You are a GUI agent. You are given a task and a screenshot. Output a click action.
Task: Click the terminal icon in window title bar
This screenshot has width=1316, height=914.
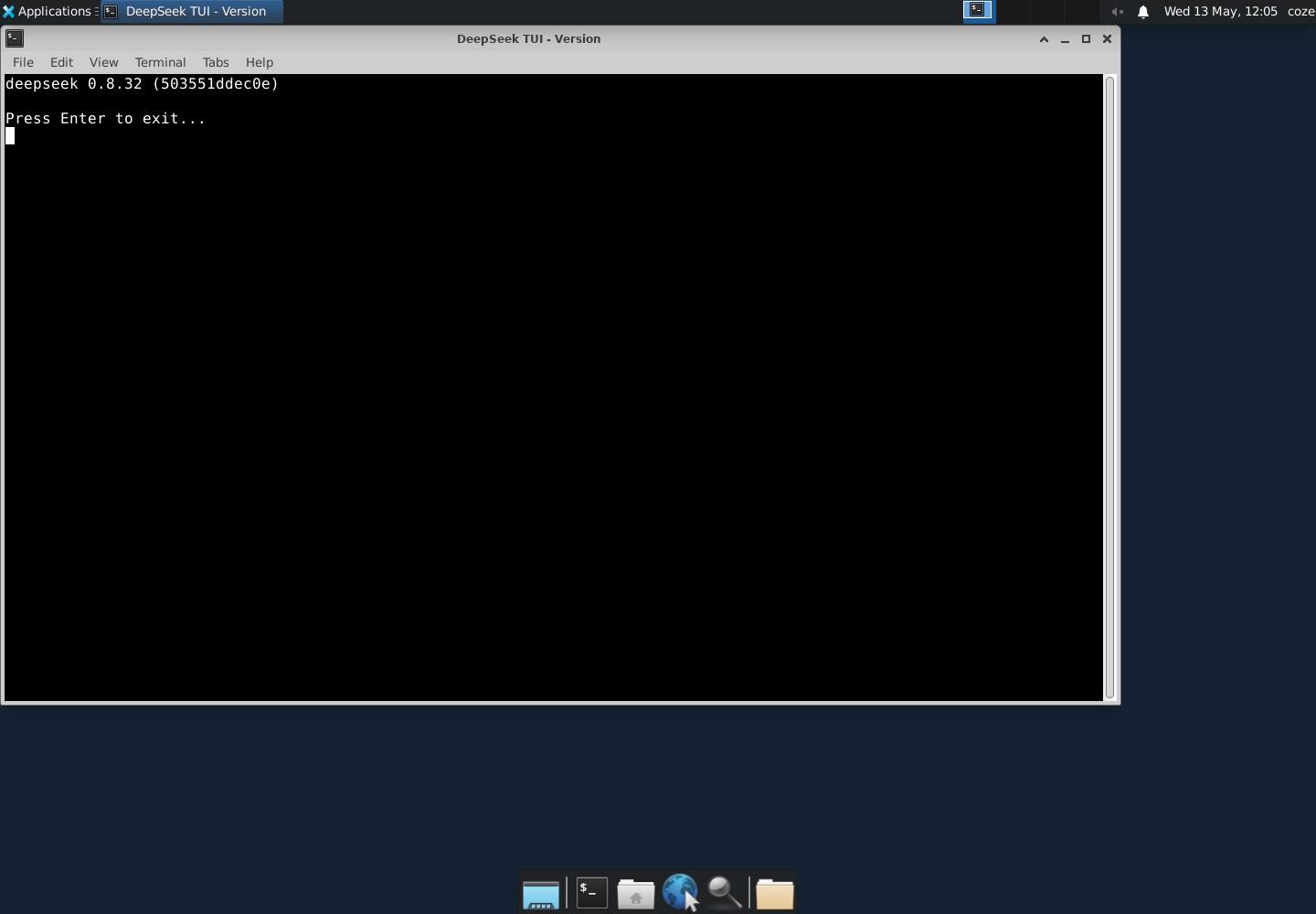point(15,38)
